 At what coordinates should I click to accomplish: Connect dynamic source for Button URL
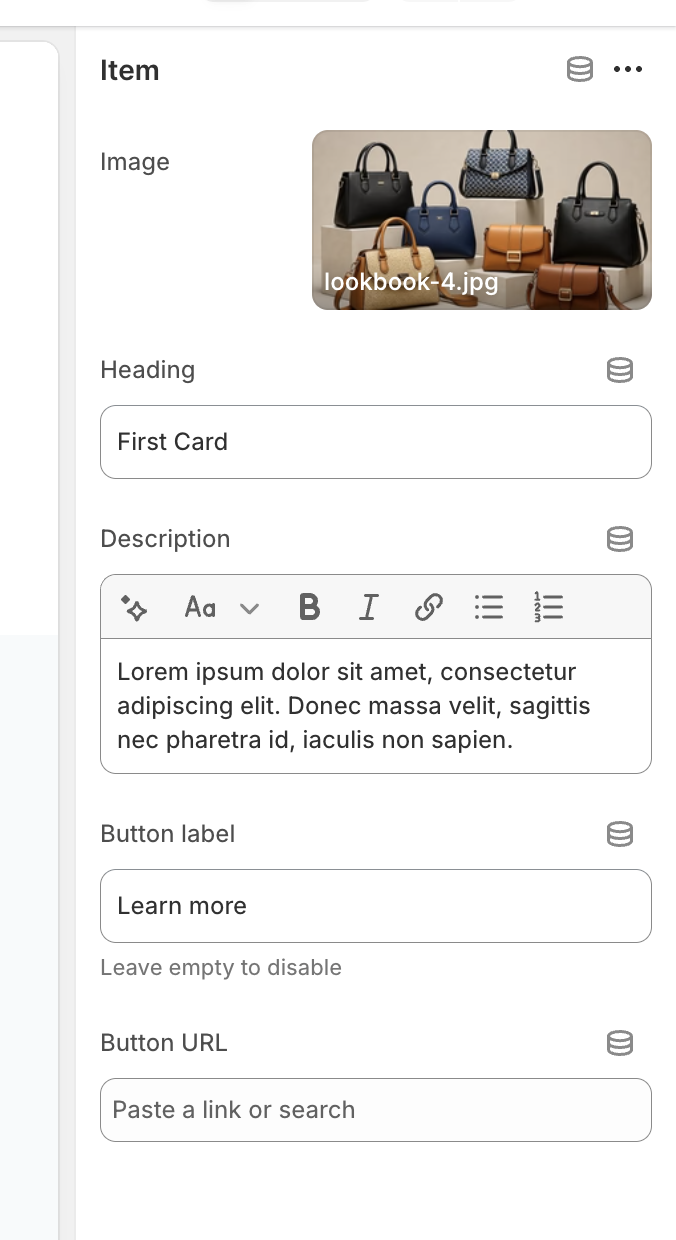620,1043
